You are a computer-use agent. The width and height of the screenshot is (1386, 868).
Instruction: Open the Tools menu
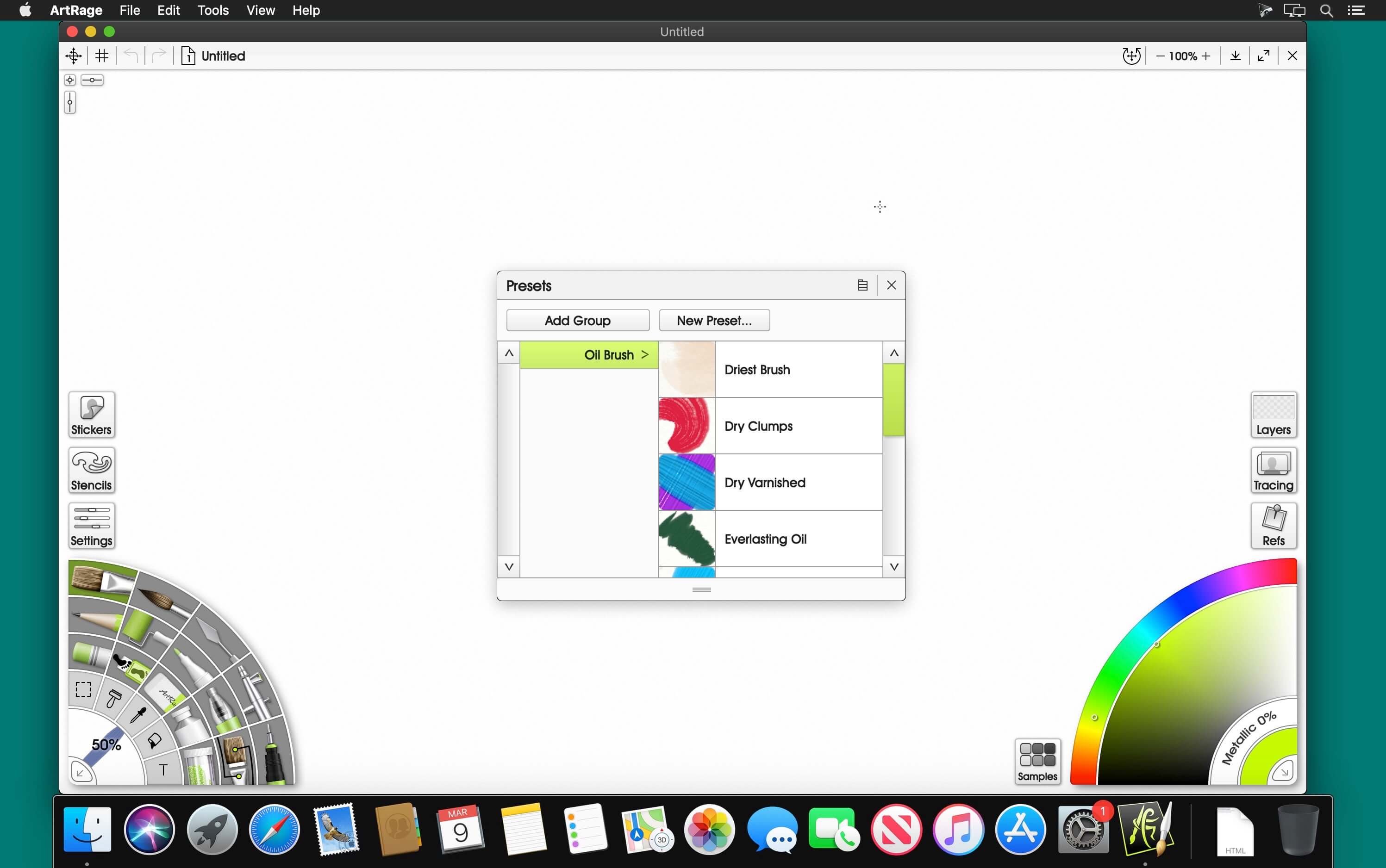click(213, 10)
